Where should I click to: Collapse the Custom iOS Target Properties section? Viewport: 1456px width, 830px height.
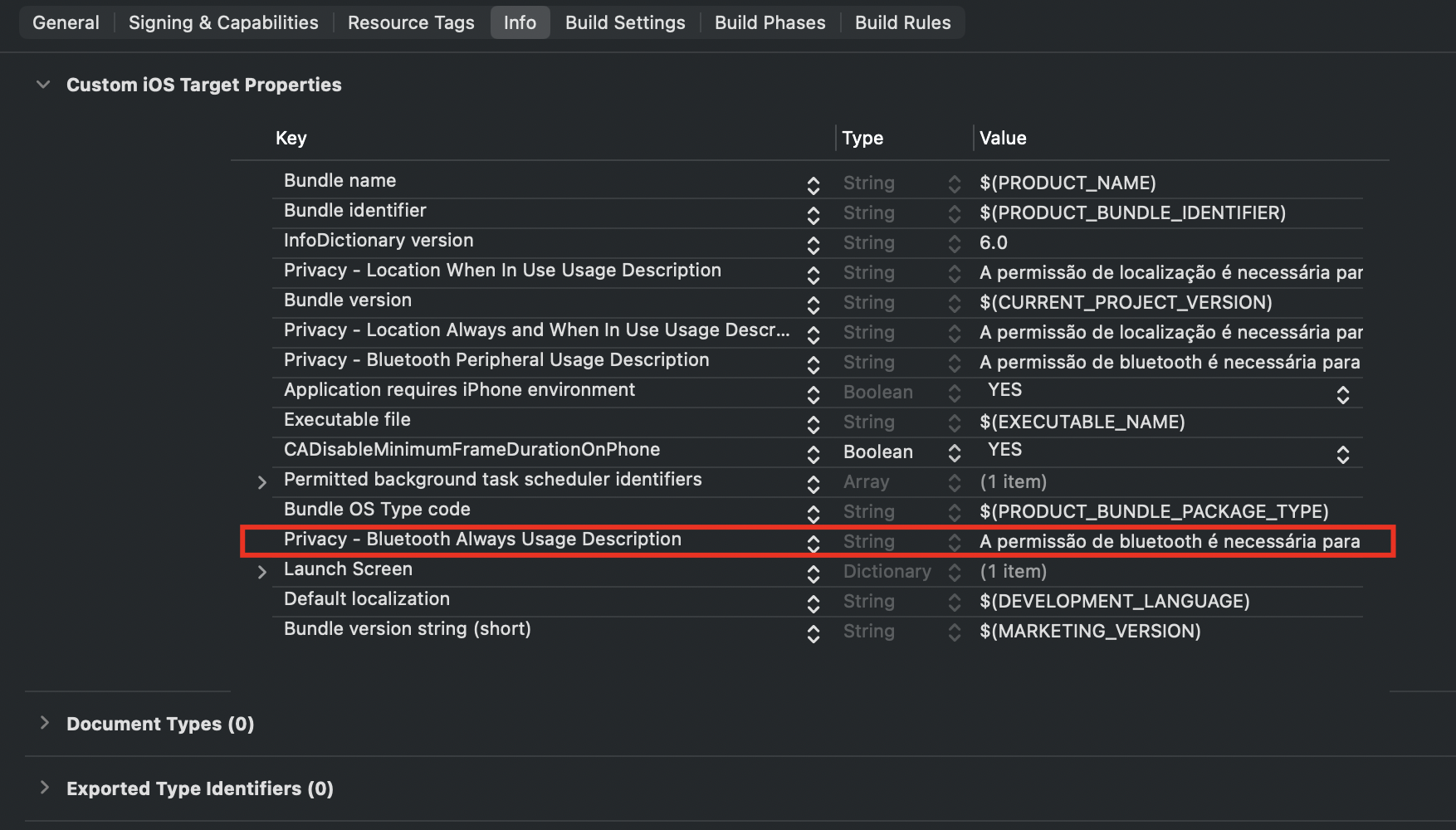pyautogui.click(x=43, y=85)
